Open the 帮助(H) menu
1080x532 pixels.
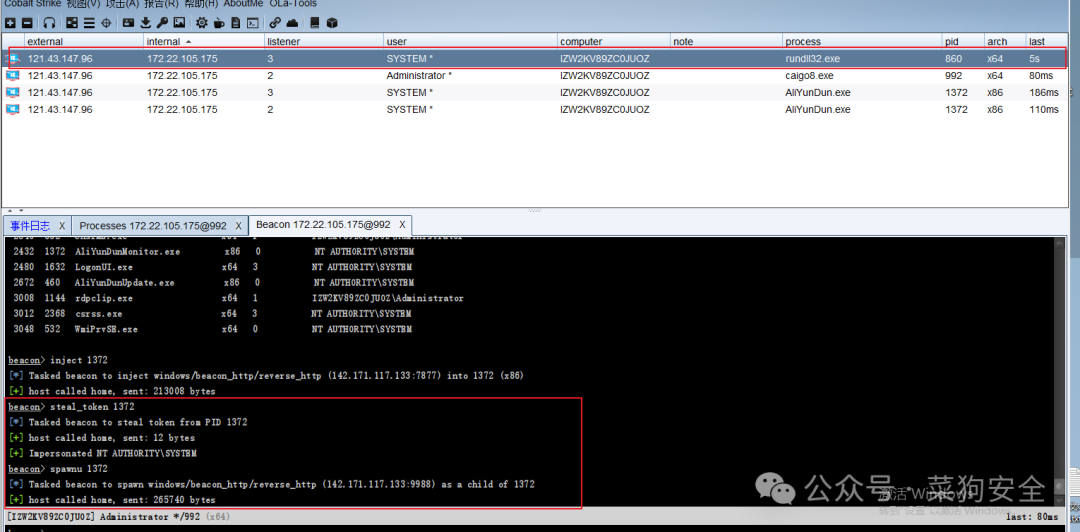pyautogui.click(x=201, y=3)
